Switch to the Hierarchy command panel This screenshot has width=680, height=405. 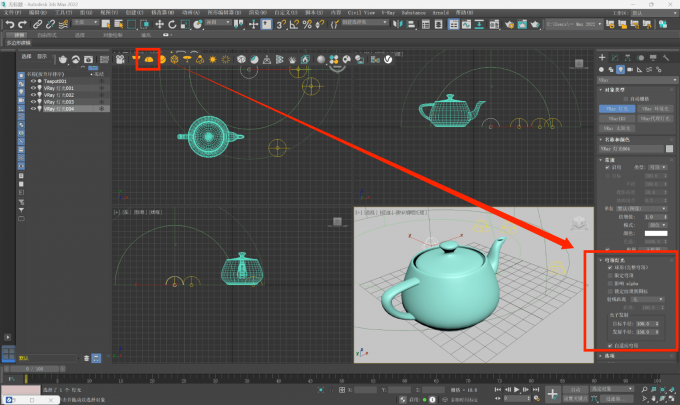coord(628,58)
